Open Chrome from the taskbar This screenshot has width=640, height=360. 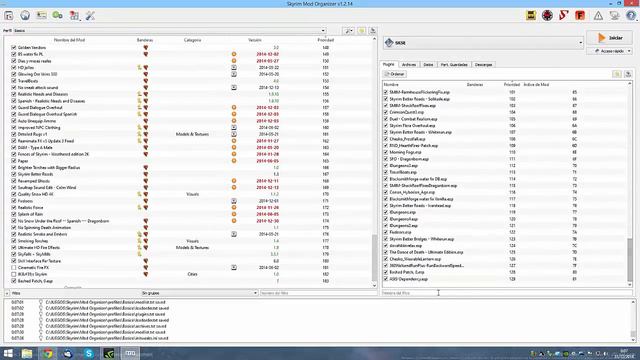pos(48,353)
